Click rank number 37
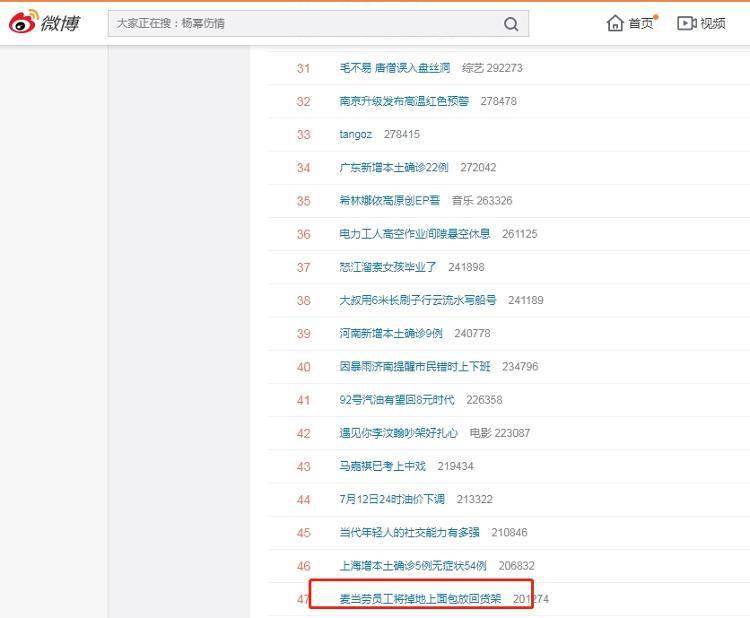The width and height of the screenshot is (750, 618). [x=303, y=267]
